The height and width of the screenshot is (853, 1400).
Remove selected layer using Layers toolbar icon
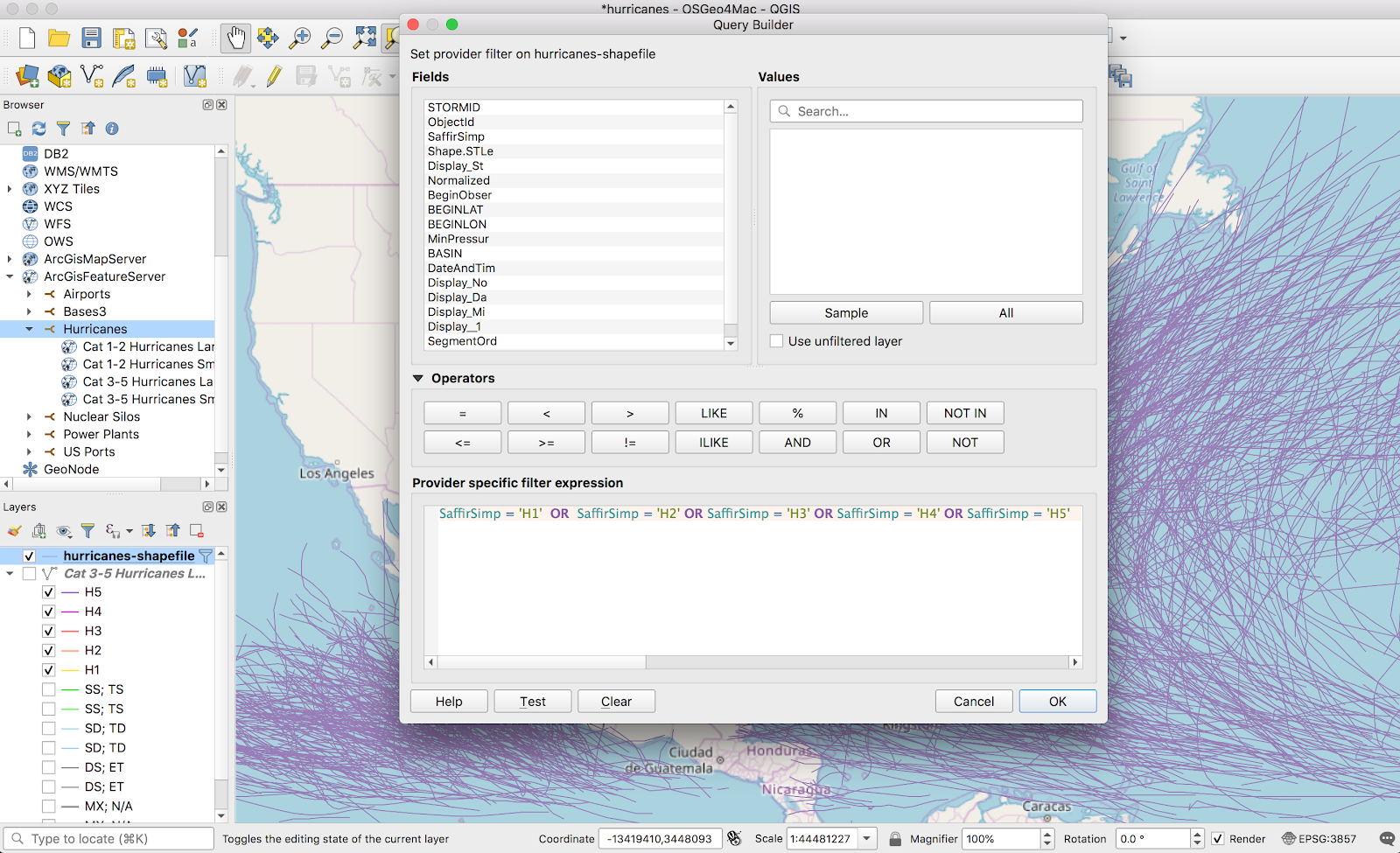pos(197,531)
